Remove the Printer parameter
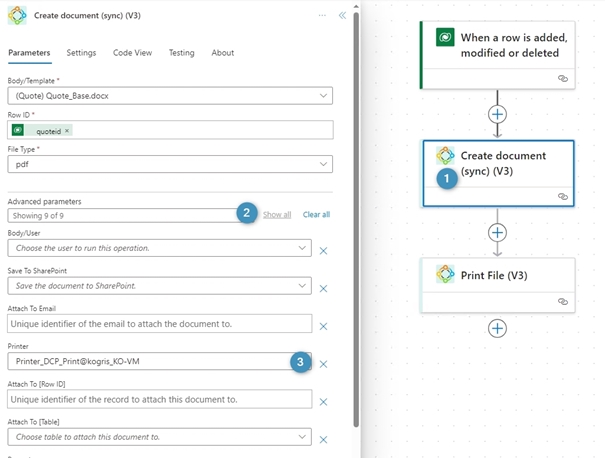The width and height of the screenshot is (605, 458). [x=323, y=364]
